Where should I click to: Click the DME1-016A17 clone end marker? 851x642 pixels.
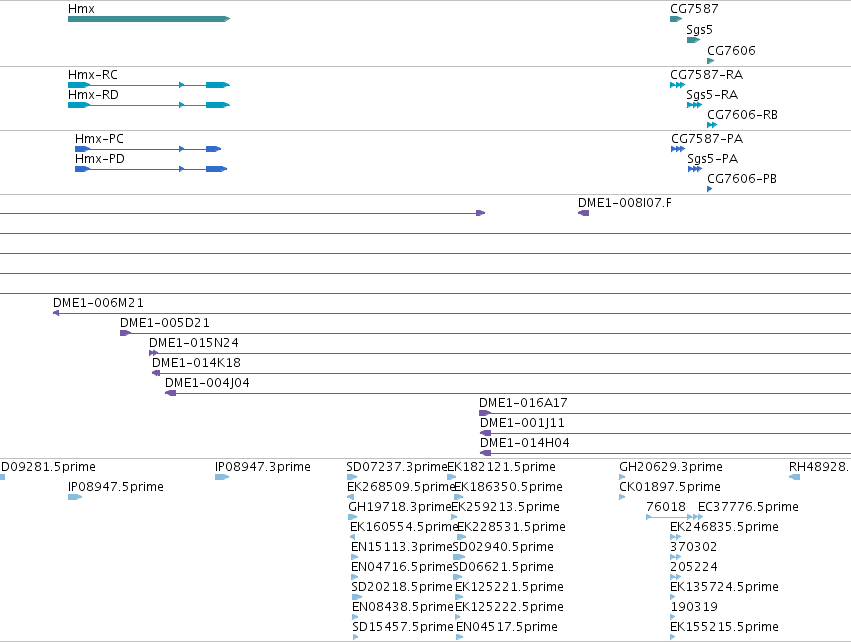point(485,414)
